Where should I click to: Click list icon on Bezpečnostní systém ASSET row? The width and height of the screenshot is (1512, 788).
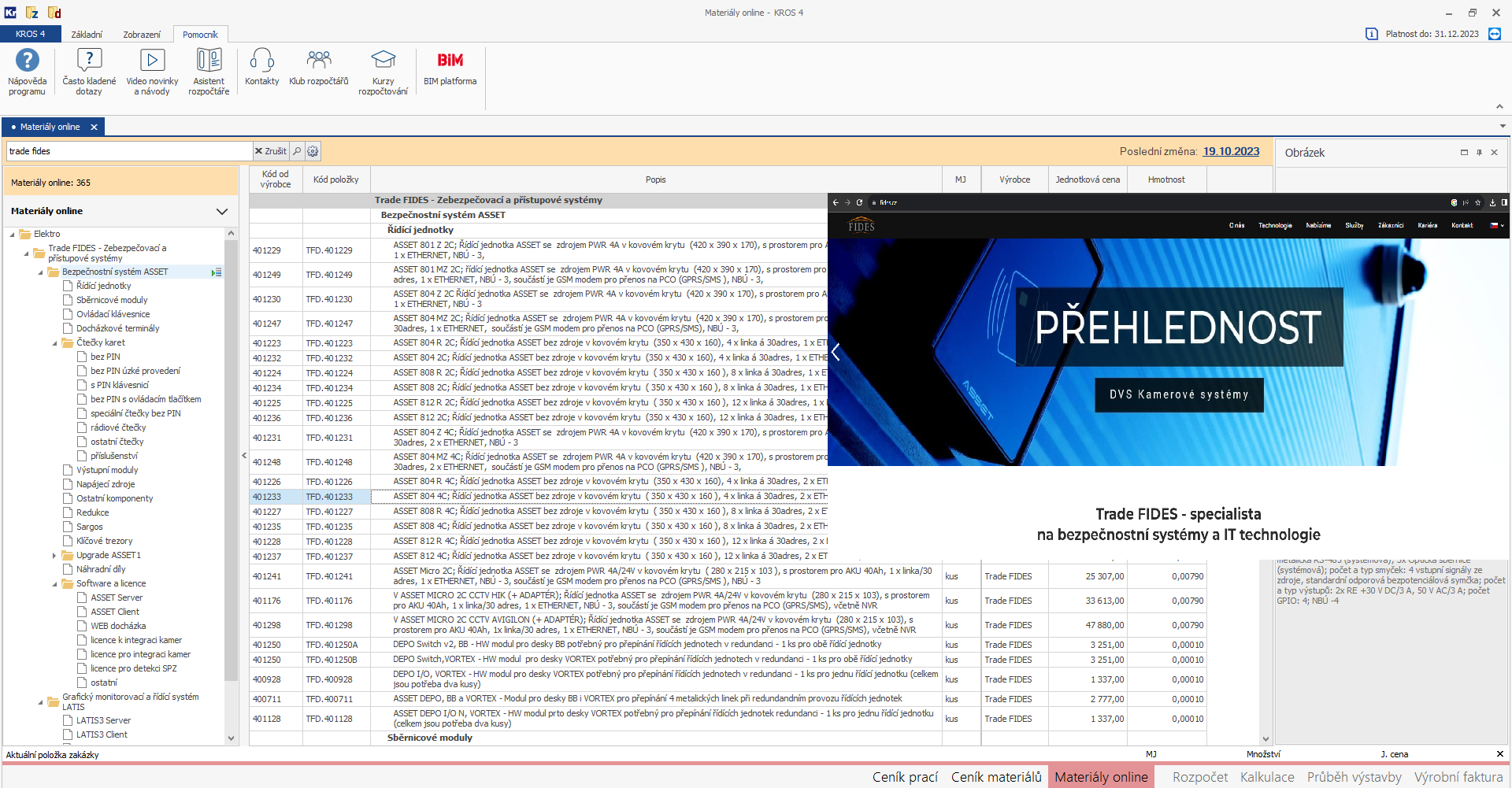(217, 272)
